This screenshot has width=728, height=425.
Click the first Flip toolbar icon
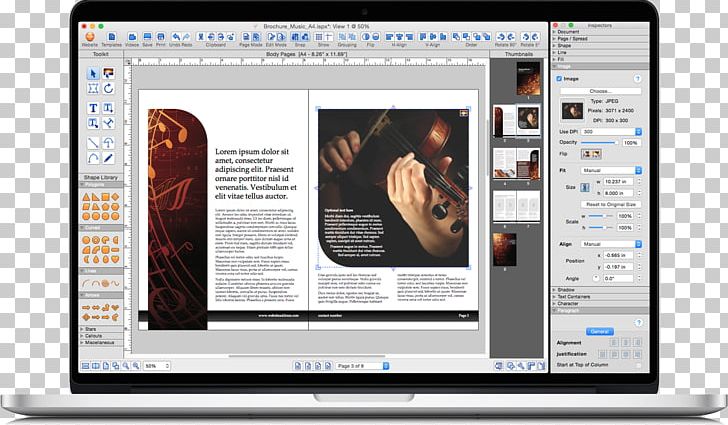click(x=366, y=37)
